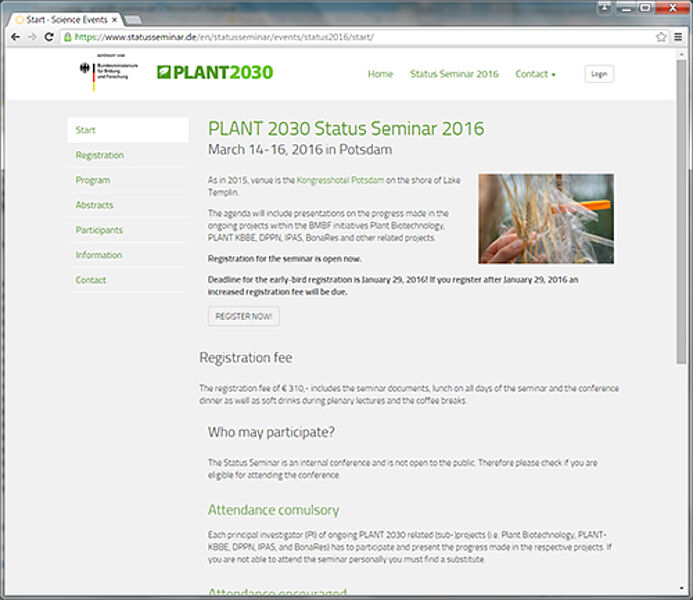
Task: Click the Bundesministerium federal eagle logo
Action: pos(109,72)
